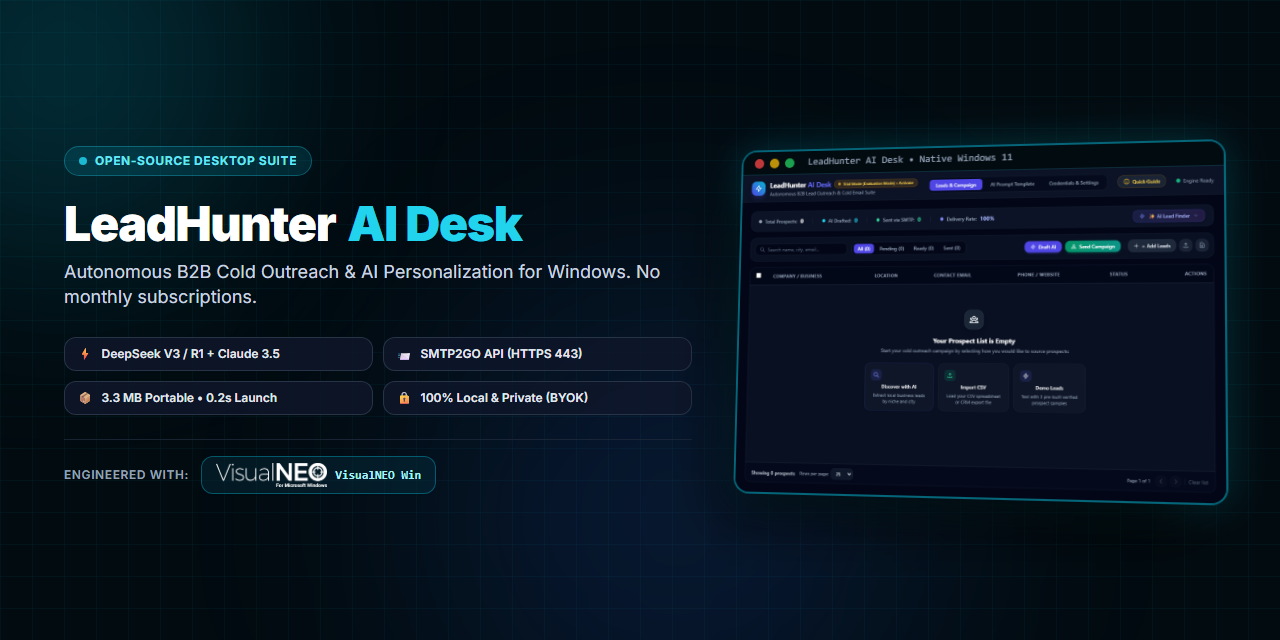Image resolution: width=1280 pixels, height=640 pixels.
Task: Click the green maximize dot on the app window
Action: 789,163
